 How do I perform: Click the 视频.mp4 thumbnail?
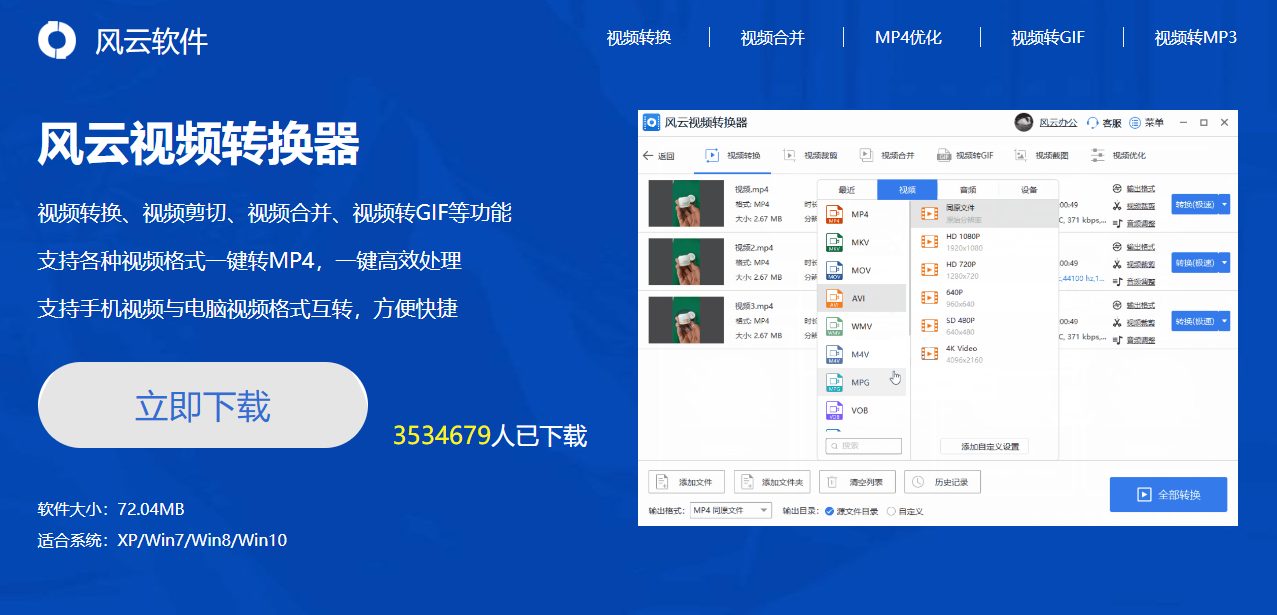point(686,203)
